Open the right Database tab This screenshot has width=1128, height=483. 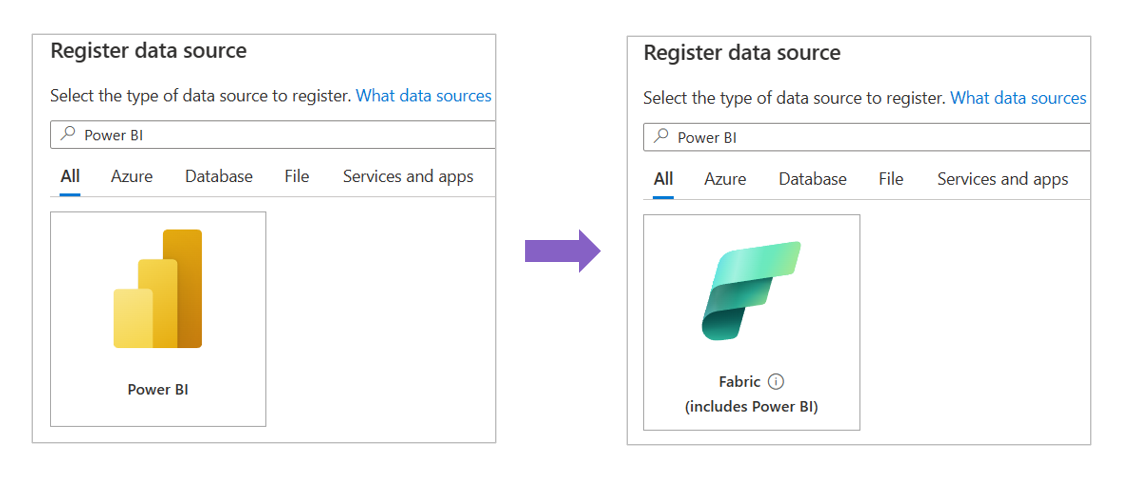coord(813,179)
